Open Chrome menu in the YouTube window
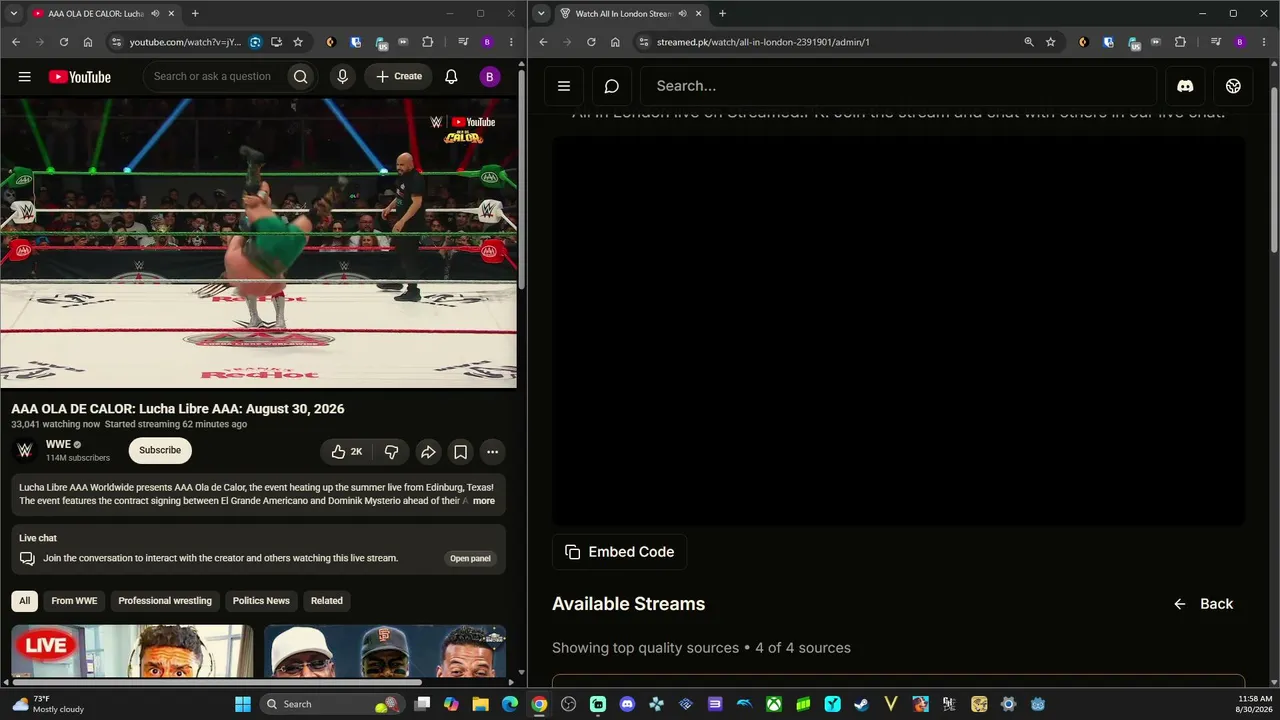Image resolution: width=1280 pixels, height=720 pixels. (511, 42)
